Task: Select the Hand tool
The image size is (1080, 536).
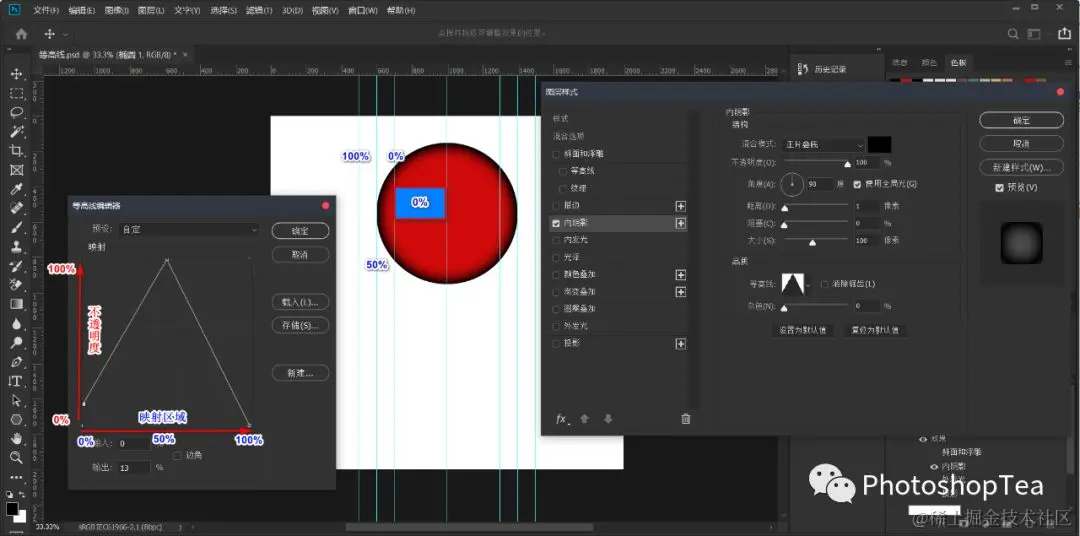Action: [x=17, y=438]
